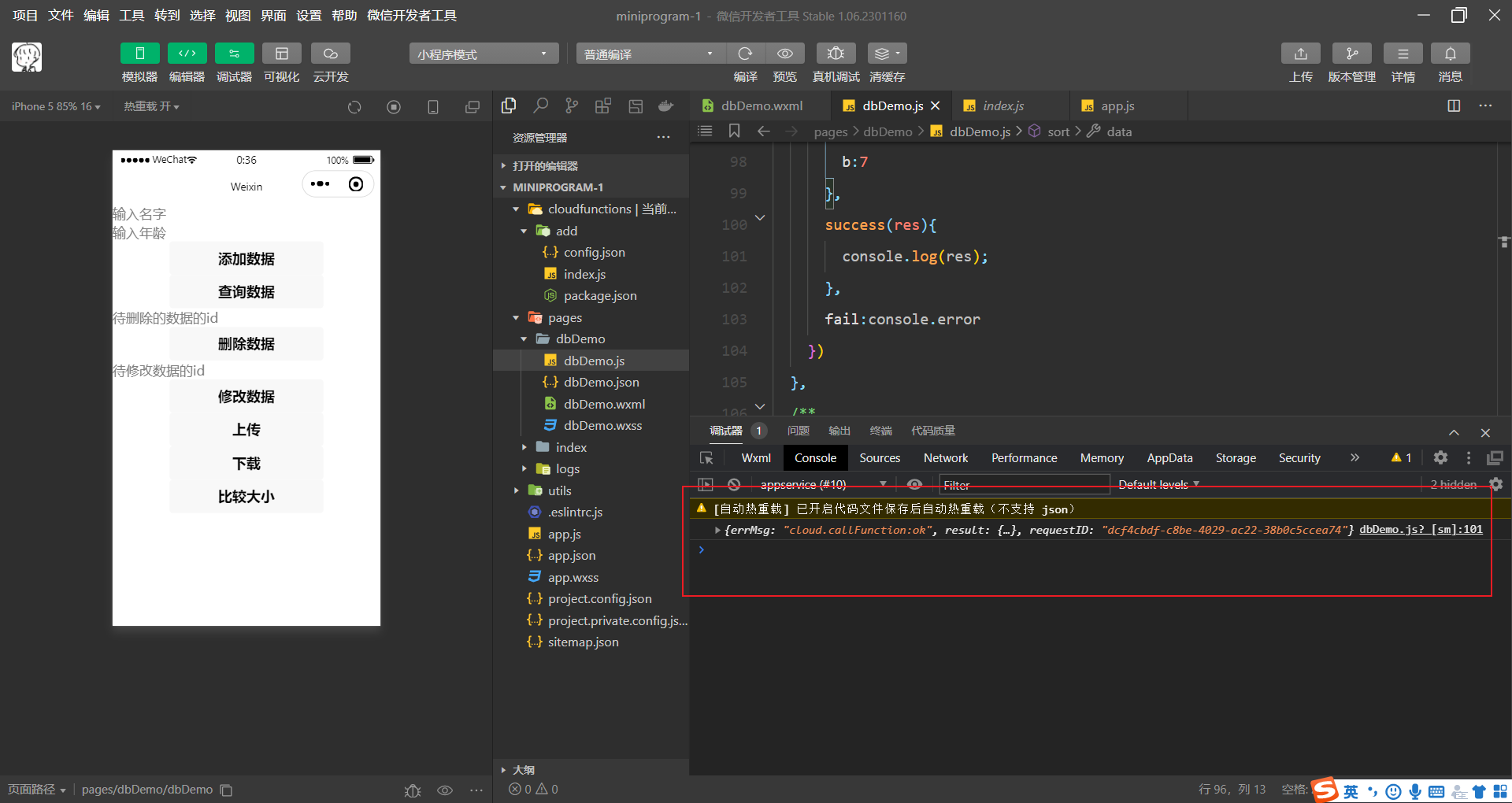Clear the console with the ban icon
This screenshot has width=1512, height=803.
click(x=734, y=484)
